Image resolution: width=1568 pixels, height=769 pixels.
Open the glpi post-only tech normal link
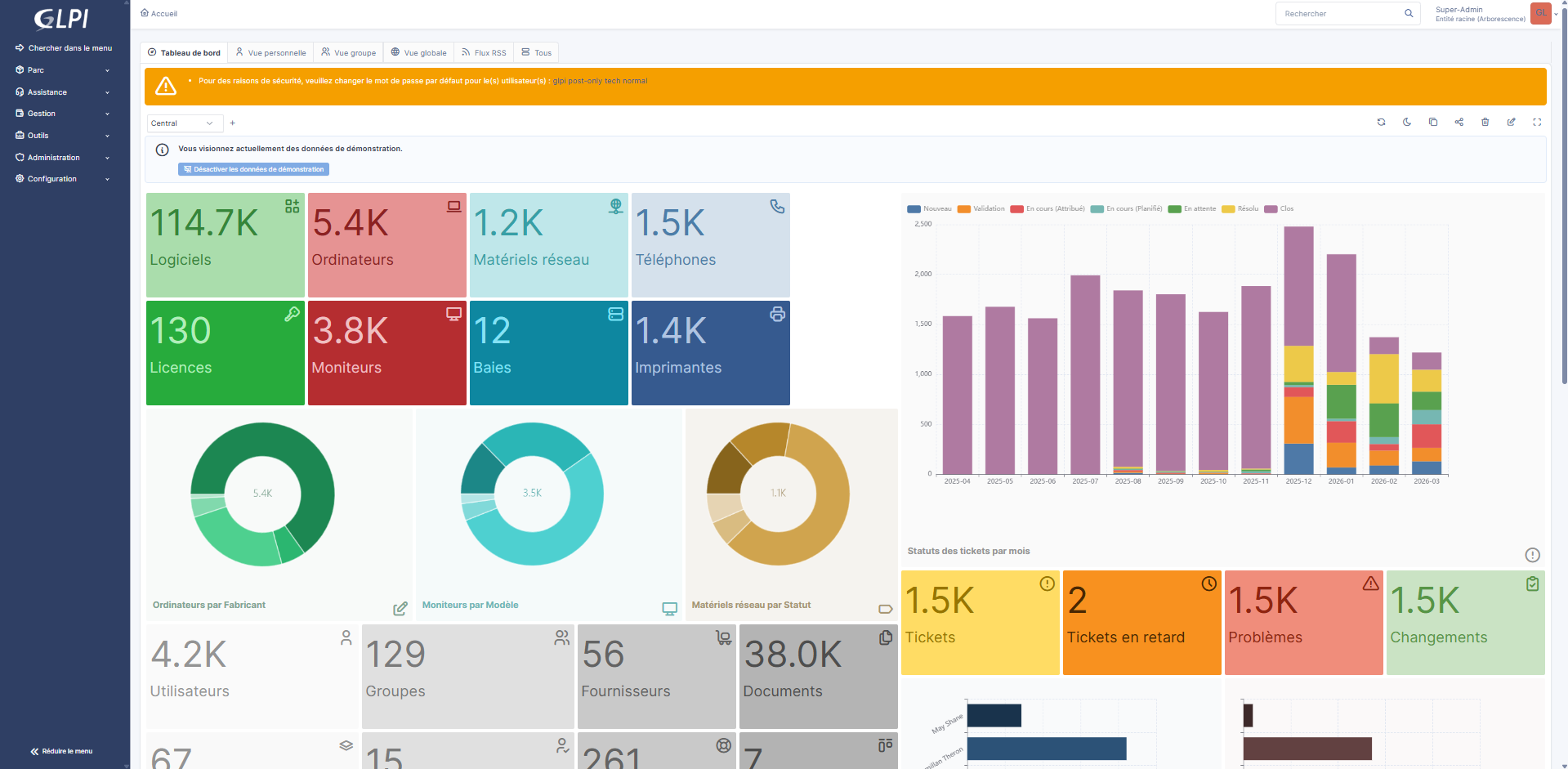pos(600,81)
